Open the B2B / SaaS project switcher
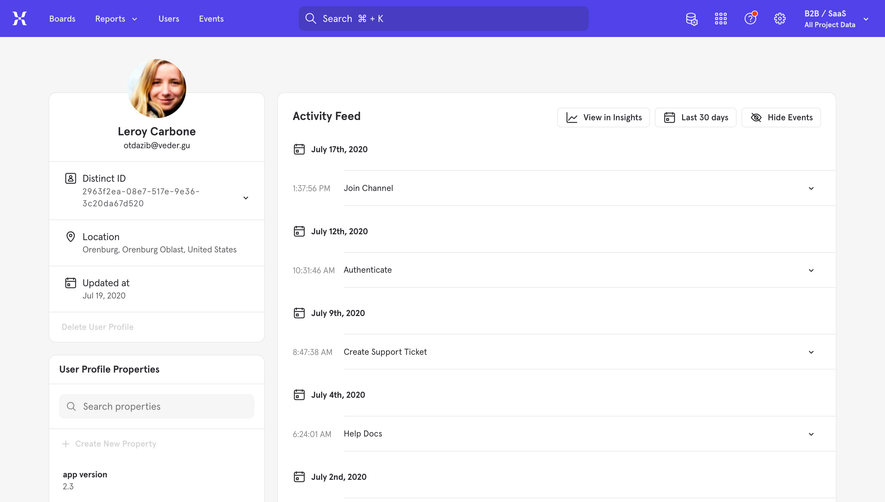 [836, 19]
